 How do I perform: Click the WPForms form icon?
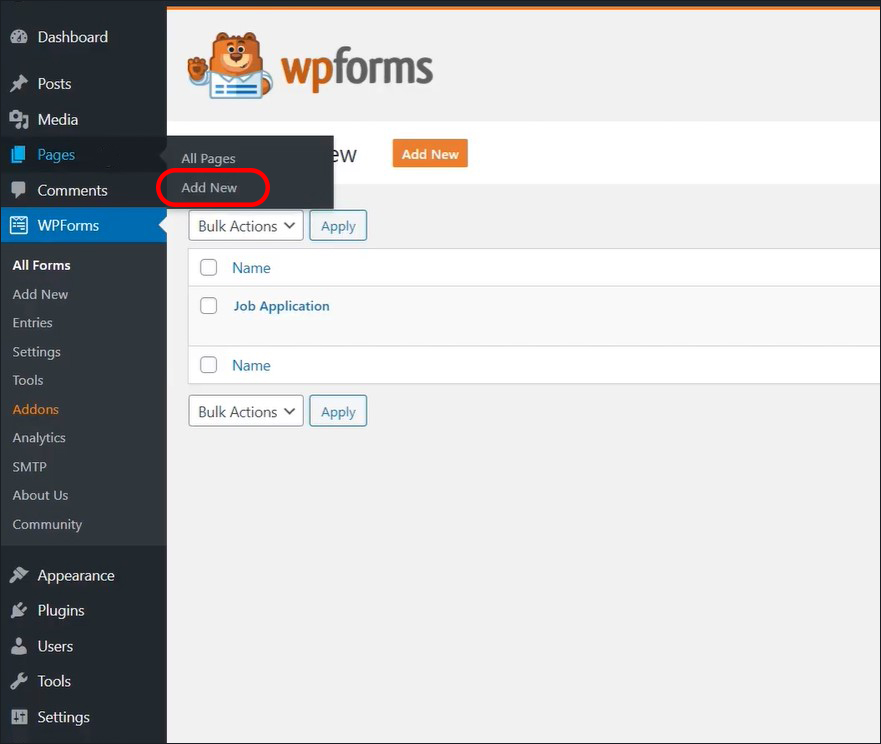[x=19, y=225]
